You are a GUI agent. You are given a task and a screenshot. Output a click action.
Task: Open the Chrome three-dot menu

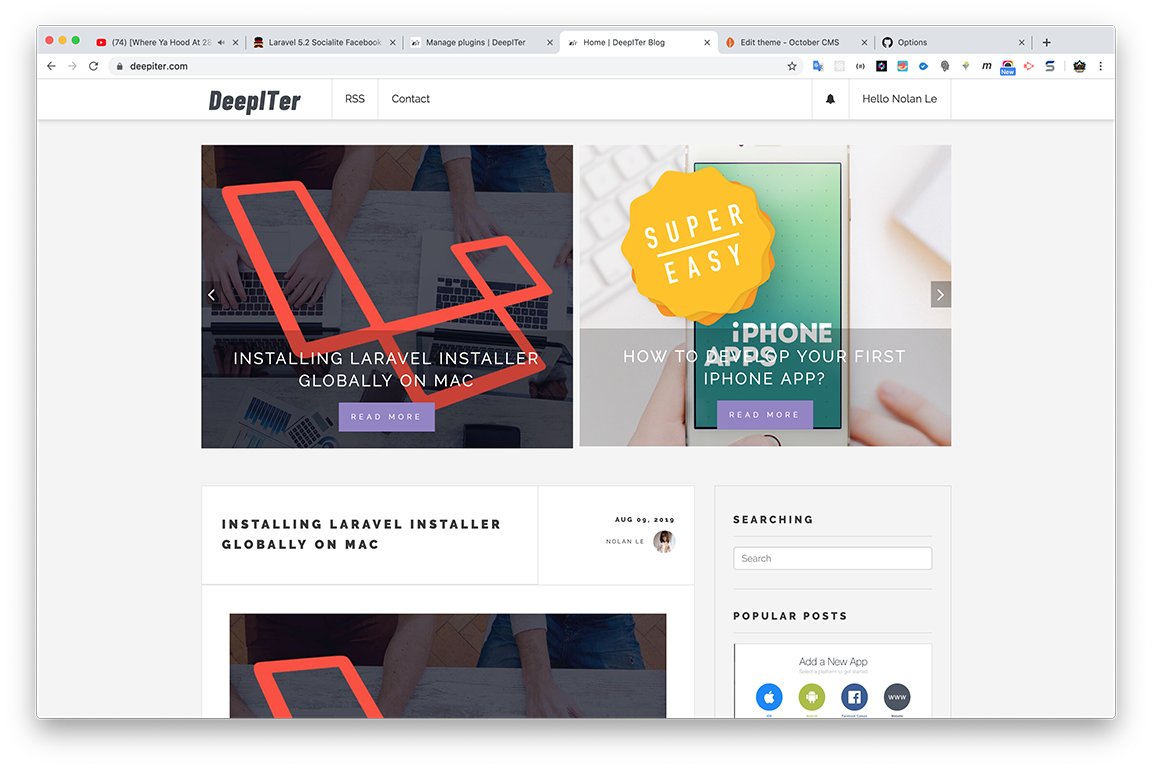[x=1101, y=66]
